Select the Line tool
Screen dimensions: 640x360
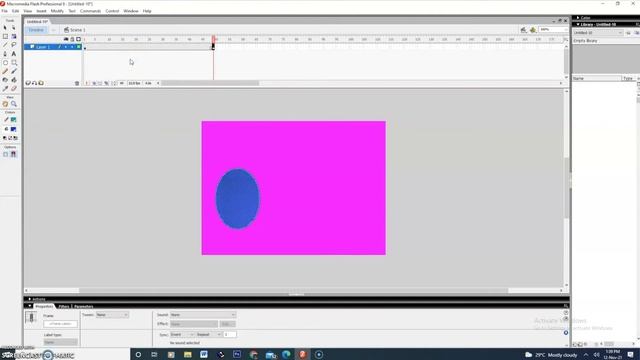[5, 45]
